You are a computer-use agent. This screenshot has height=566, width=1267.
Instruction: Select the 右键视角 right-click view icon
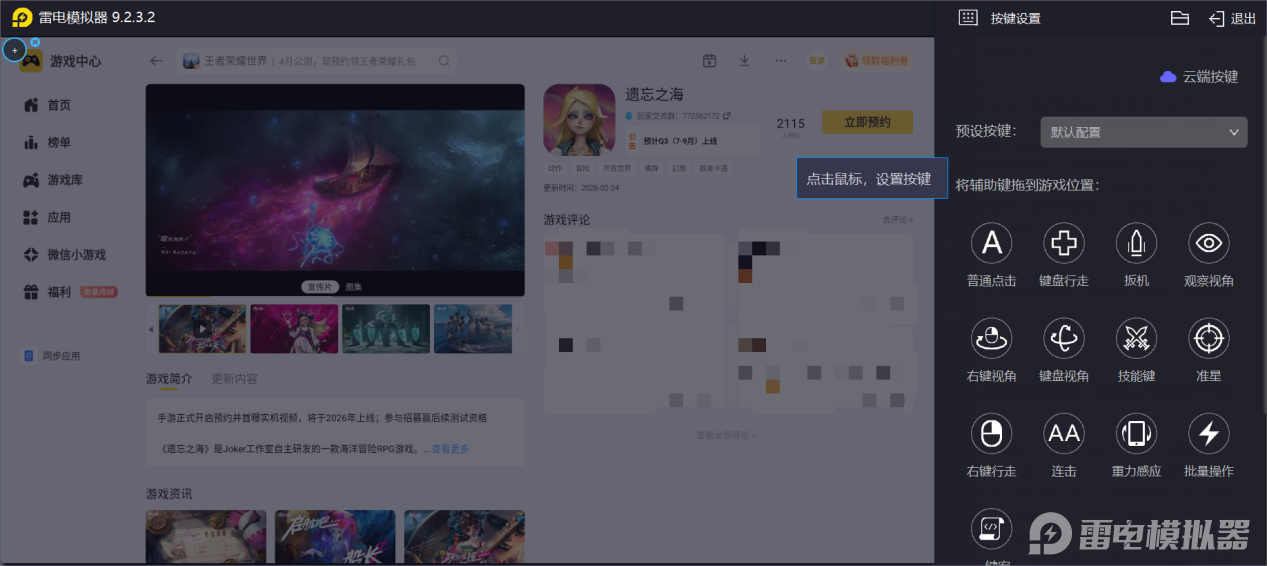click(x=992, y=338)
